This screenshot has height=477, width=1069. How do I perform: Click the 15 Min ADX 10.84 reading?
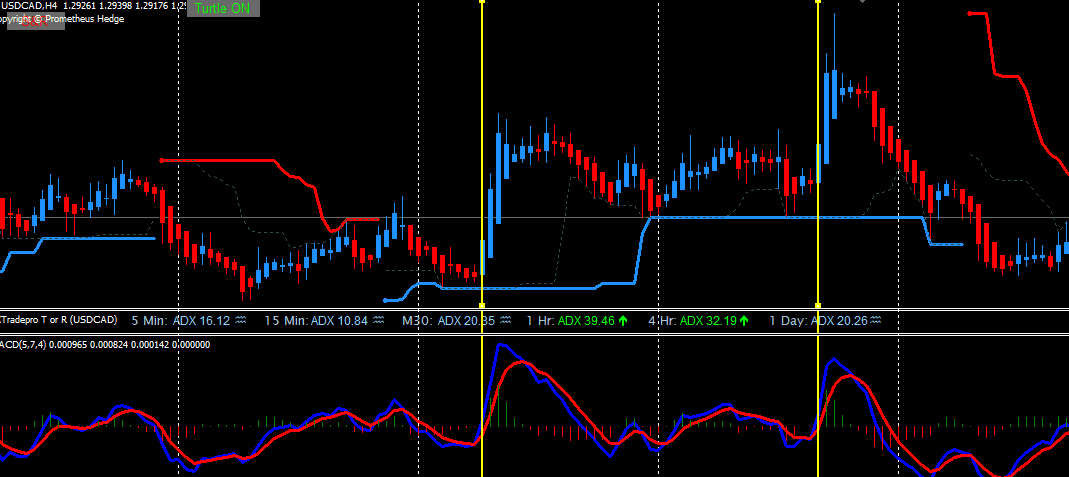[316, 320]
